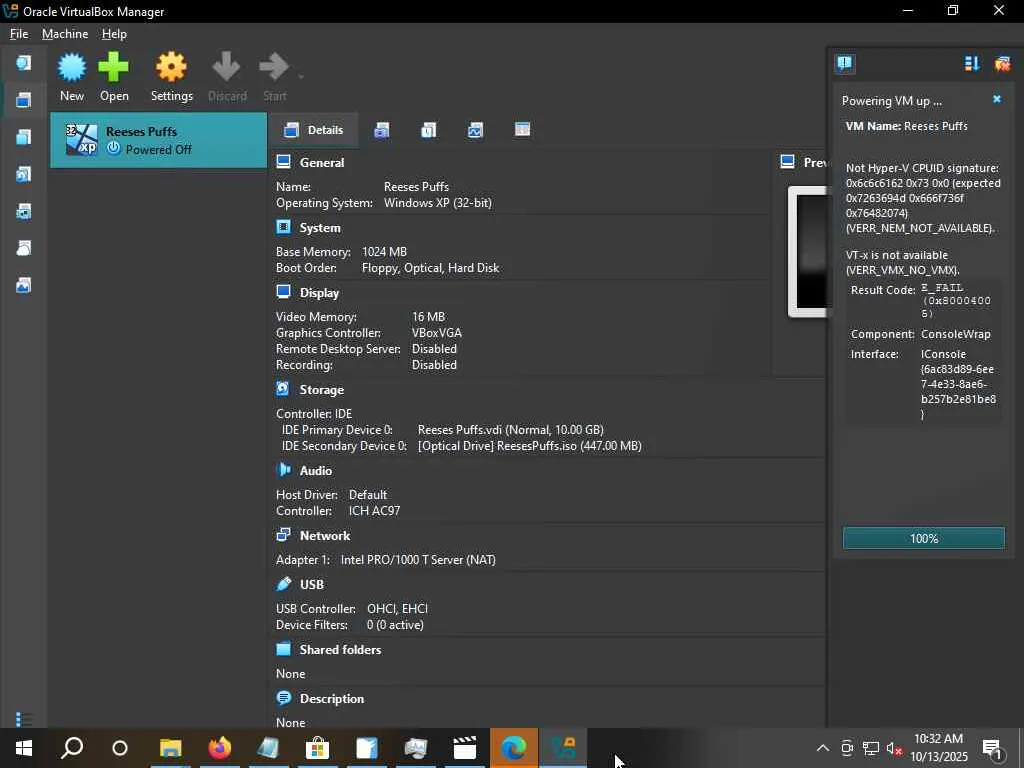Viewport: 1024px width, 768px height.
Task: Open the File menu
Action: click(19, 34)
